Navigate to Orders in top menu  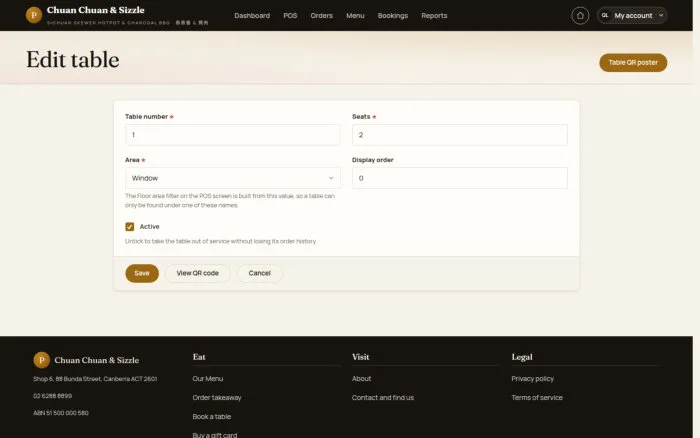(321, 16)
